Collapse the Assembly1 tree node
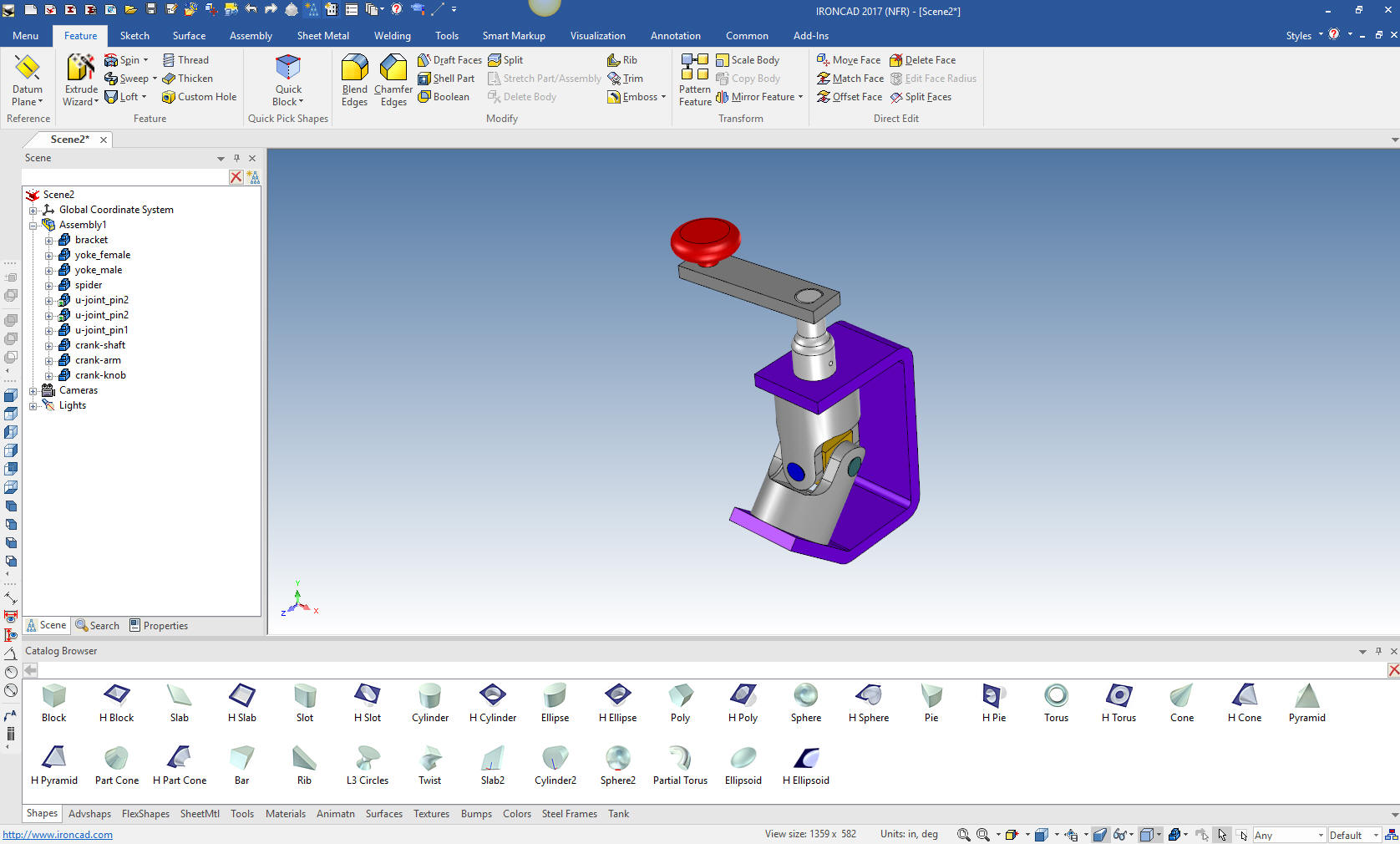Screen dimensions: 1400x844 33,225
